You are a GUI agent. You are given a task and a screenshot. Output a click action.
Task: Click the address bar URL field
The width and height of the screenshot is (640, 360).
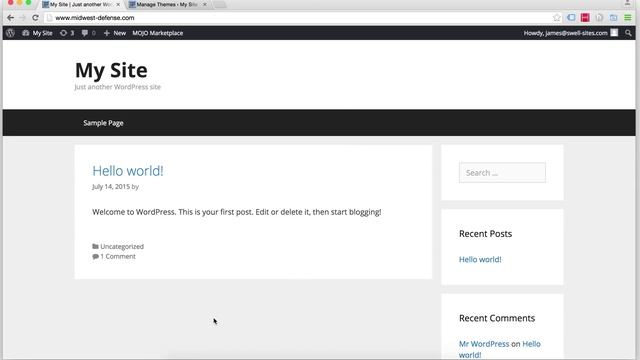[x=302, y=18]
